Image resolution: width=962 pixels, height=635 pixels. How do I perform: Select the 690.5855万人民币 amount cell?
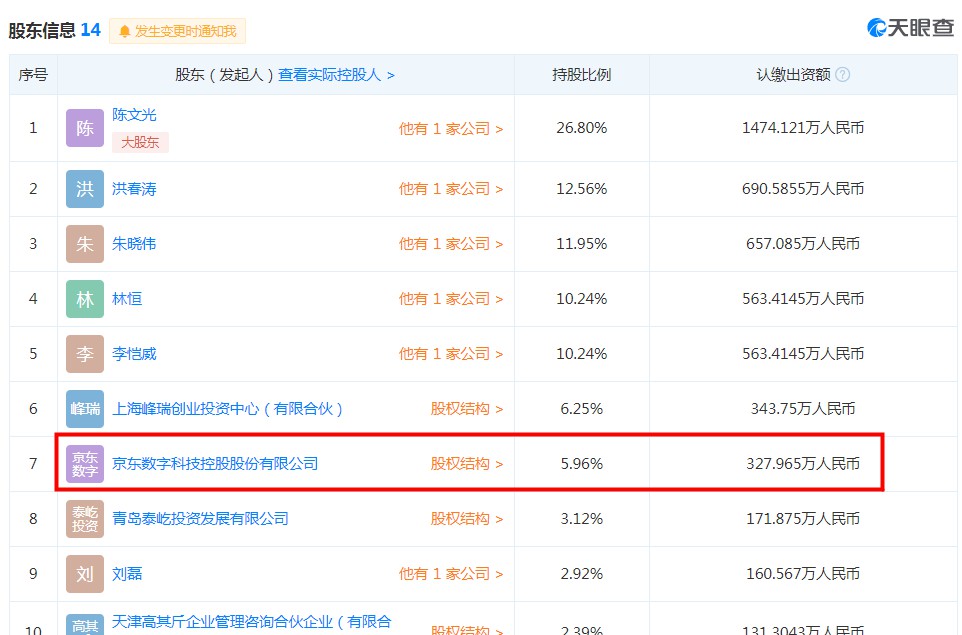click(803, 188)
